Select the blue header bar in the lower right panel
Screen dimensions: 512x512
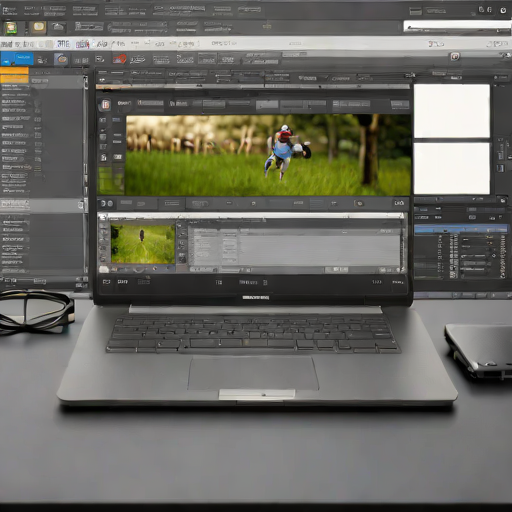click(x=461, y=229)
